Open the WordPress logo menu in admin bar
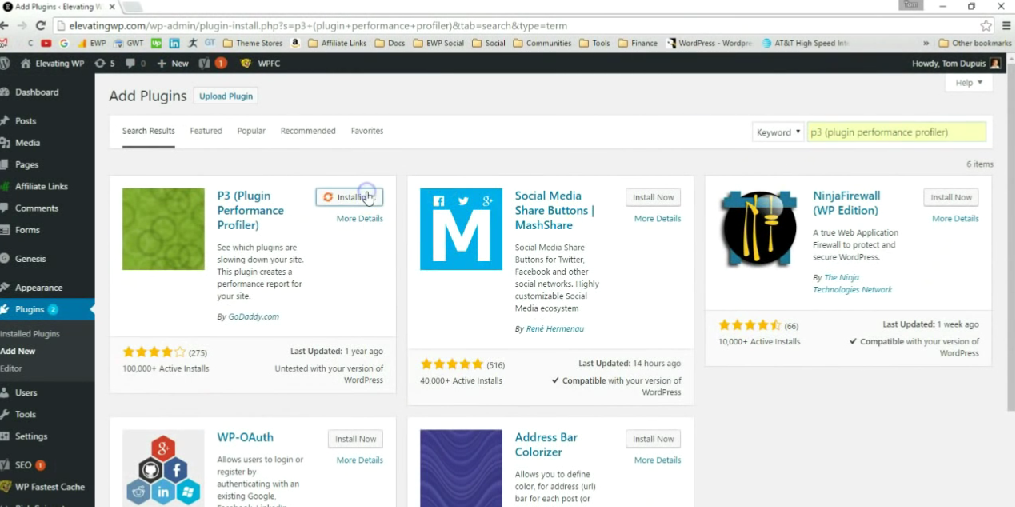This screenshot has height=507, width=1015. pos(5,63)
